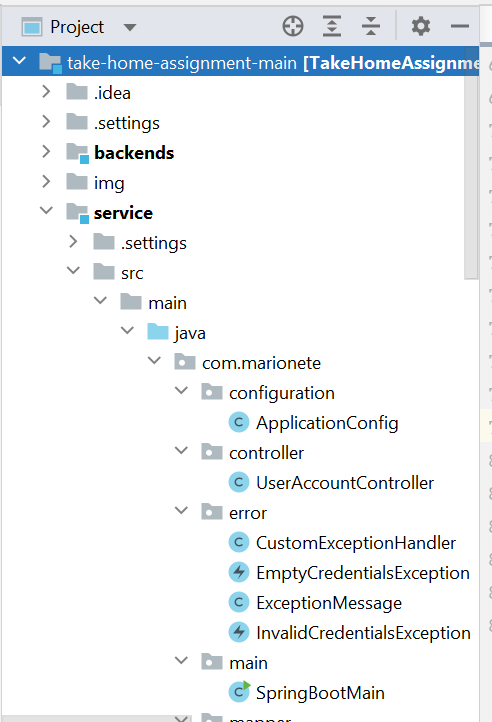Collapse the java source folder
This screenshot has height=722, width=492.
coord(127,331)
